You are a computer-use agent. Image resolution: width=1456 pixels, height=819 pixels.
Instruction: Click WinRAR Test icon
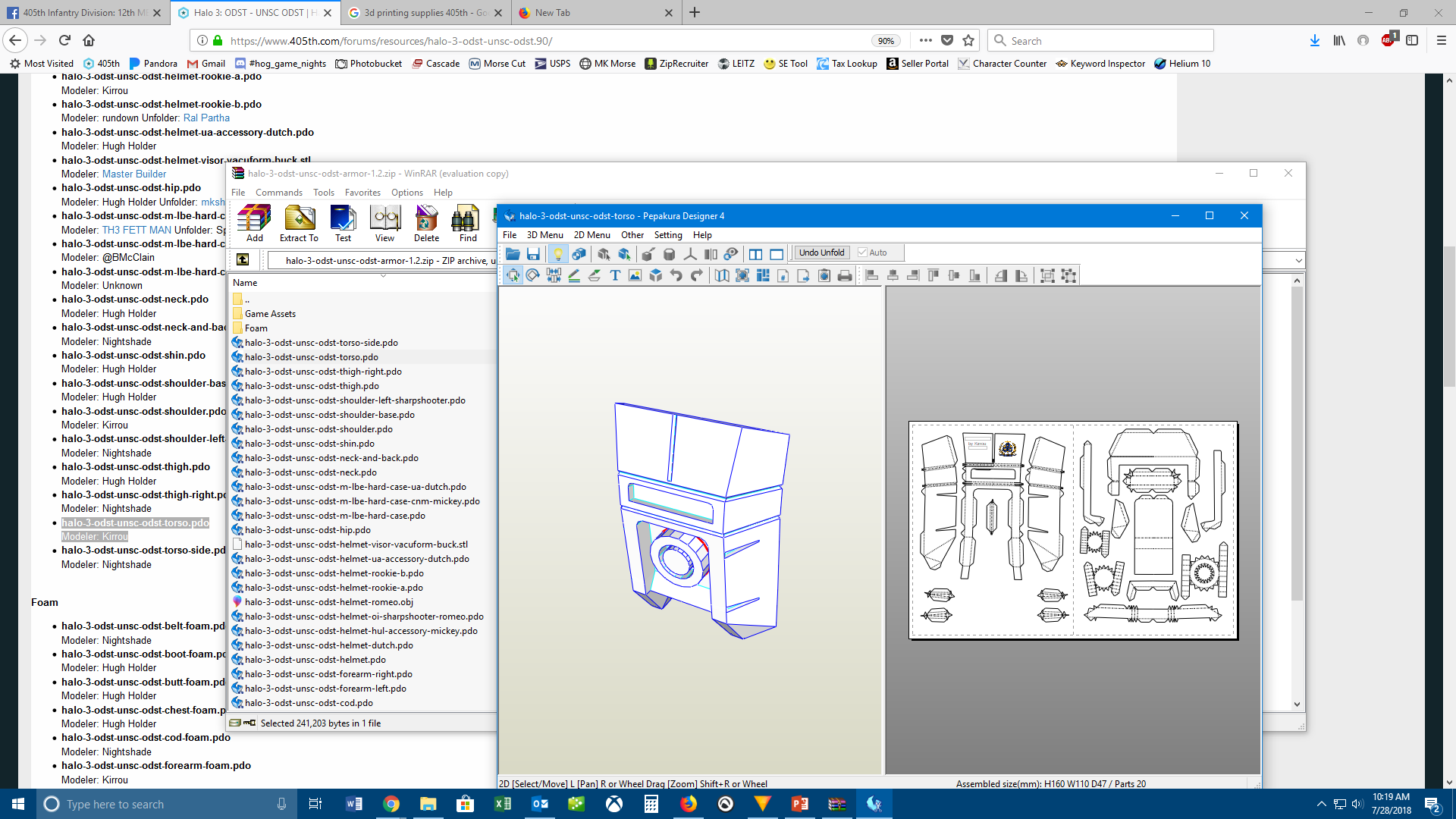tap(343, 224)
